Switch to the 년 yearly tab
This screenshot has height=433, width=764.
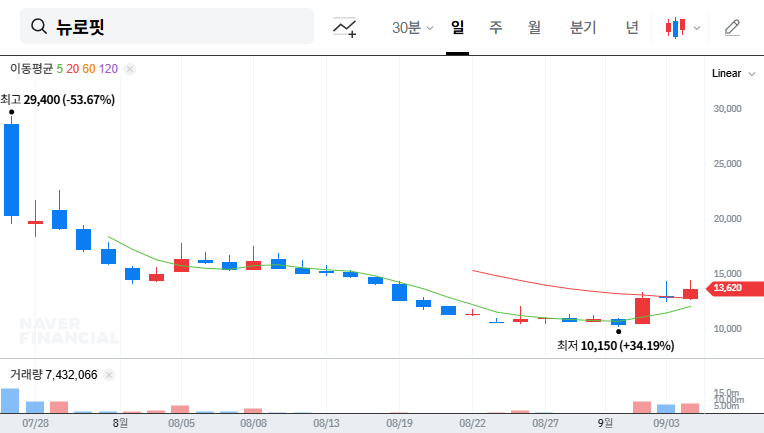coord(632,27)
